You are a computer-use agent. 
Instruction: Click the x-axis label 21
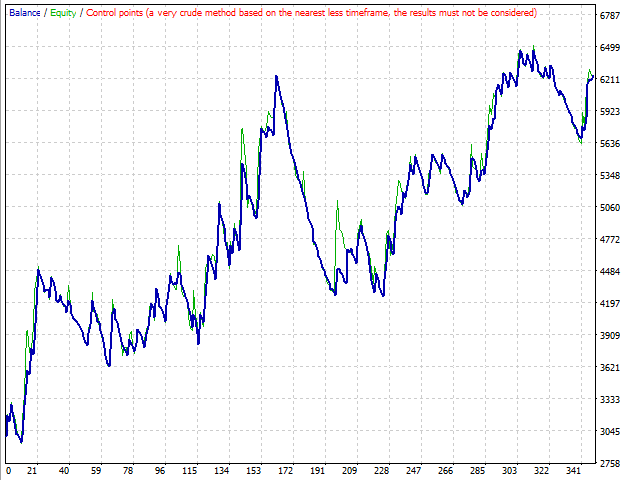pos(32,471)
